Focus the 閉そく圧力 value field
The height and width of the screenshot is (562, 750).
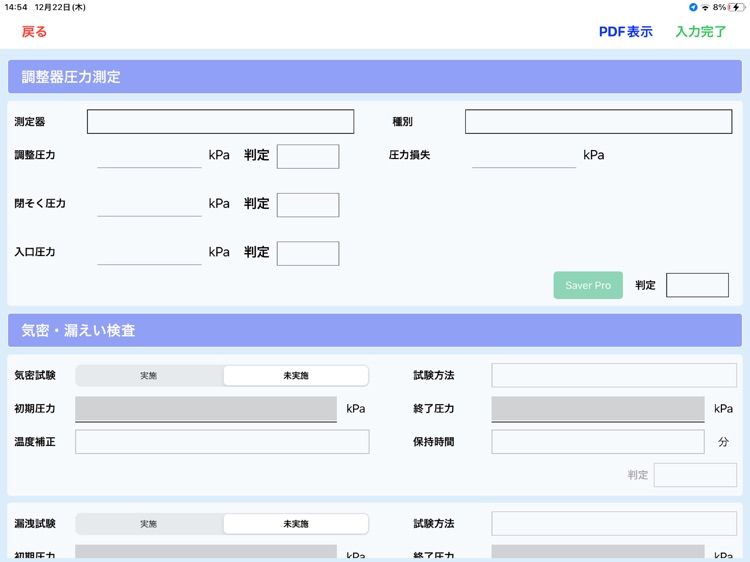pyautogui.click(x=149, y=205)
